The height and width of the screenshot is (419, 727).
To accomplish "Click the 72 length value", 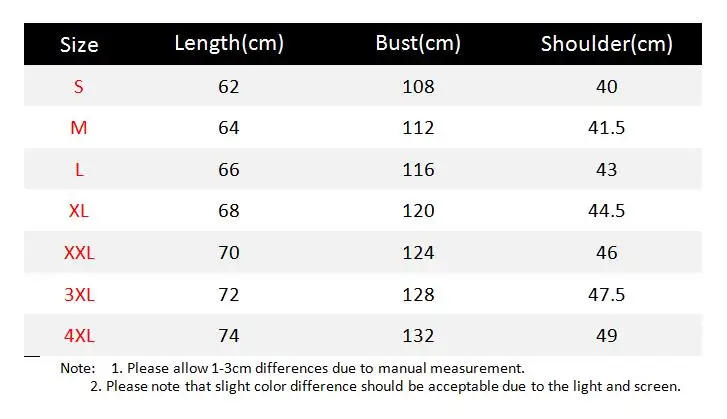I will click(229, 294).
